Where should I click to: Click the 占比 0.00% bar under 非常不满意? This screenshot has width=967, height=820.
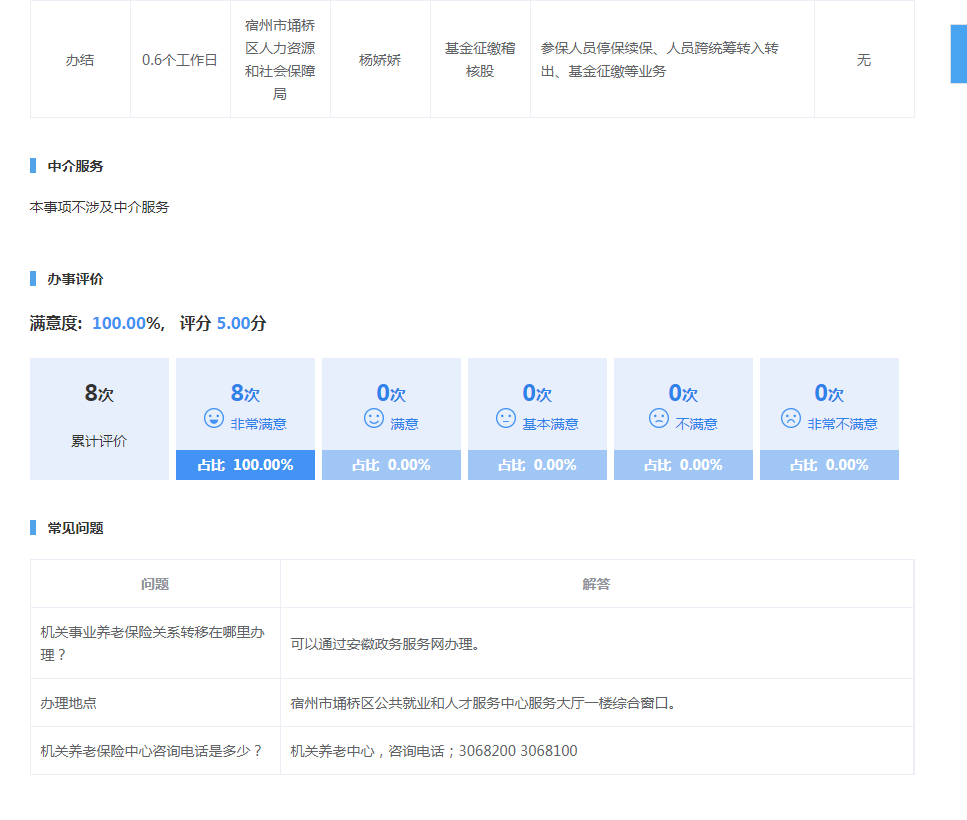829,465
